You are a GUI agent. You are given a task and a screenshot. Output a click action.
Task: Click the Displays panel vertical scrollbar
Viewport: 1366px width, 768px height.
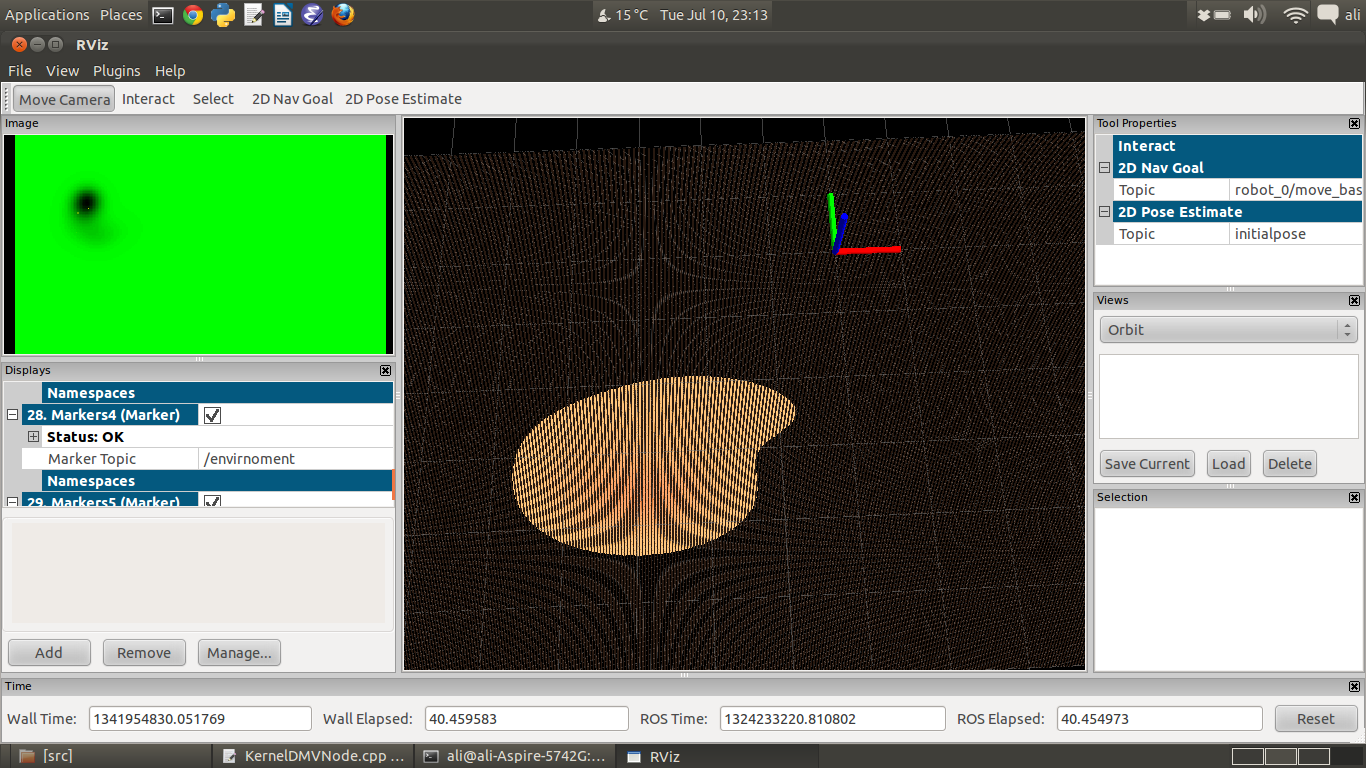click(x=394, y=485)
